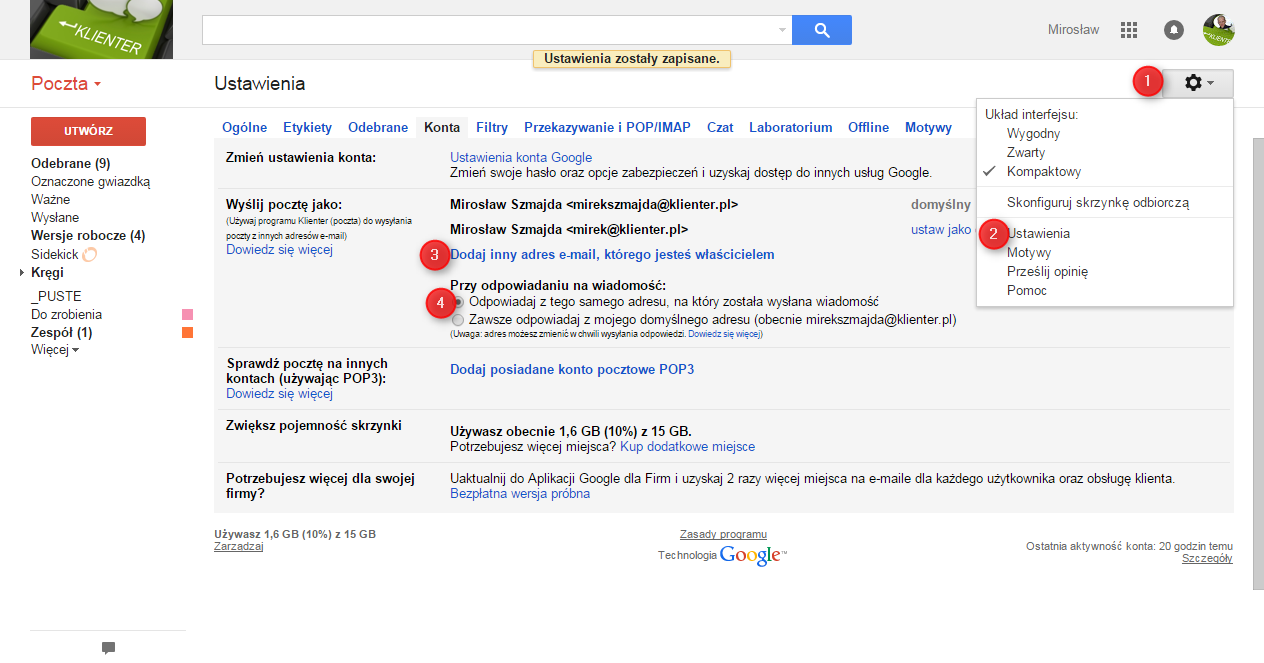Expand the search options arrow
This screenshot has height=663, width=1264.
click(782, 30)
